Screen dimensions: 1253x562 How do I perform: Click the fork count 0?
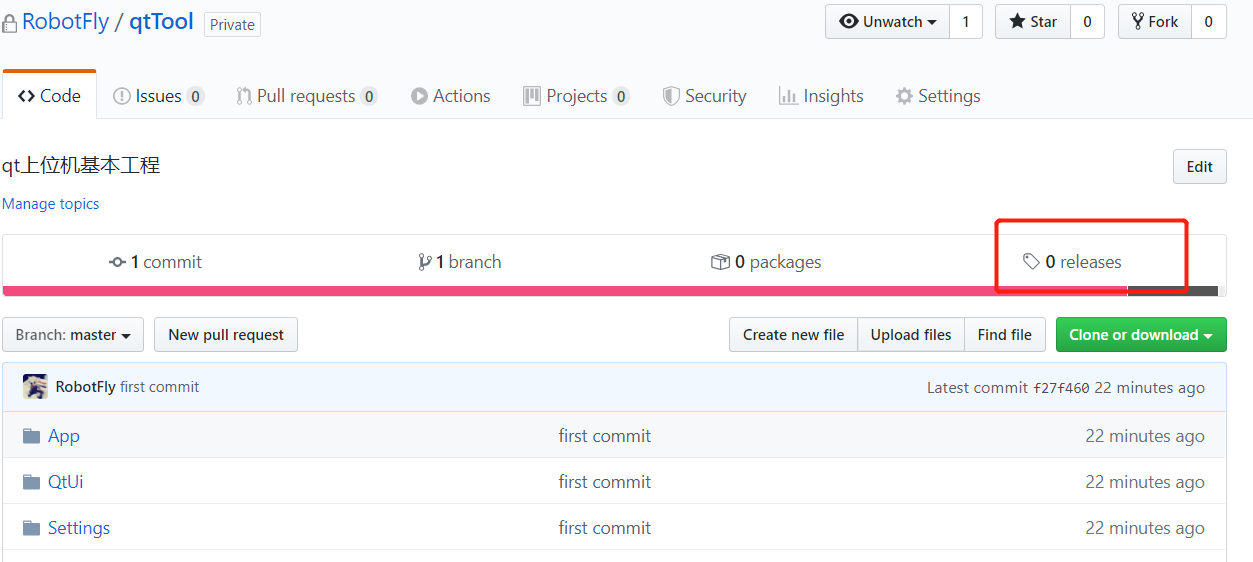[x=1208, y=22]
